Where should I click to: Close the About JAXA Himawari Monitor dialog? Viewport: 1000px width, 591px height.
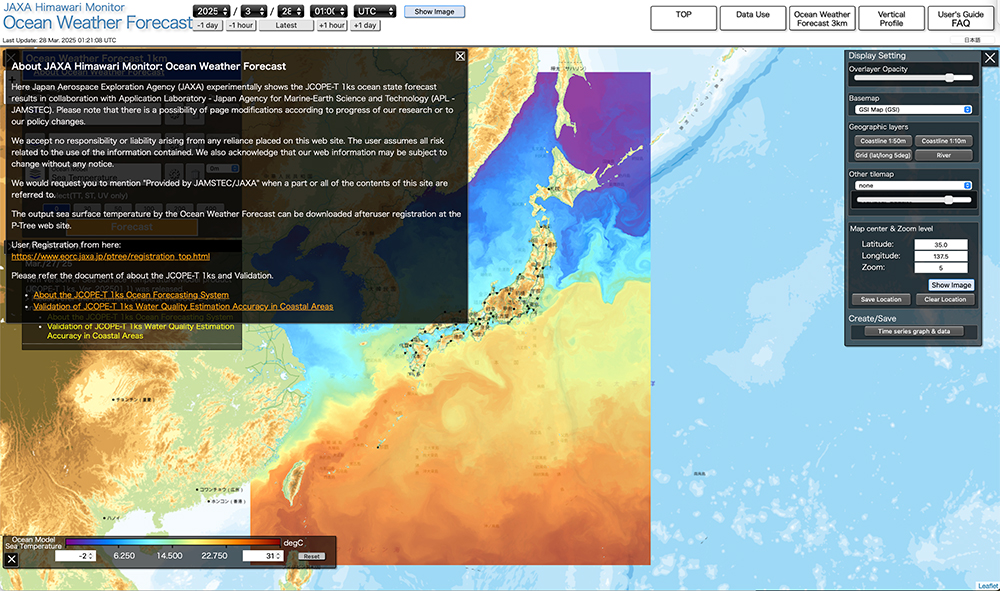coord(460,56)
